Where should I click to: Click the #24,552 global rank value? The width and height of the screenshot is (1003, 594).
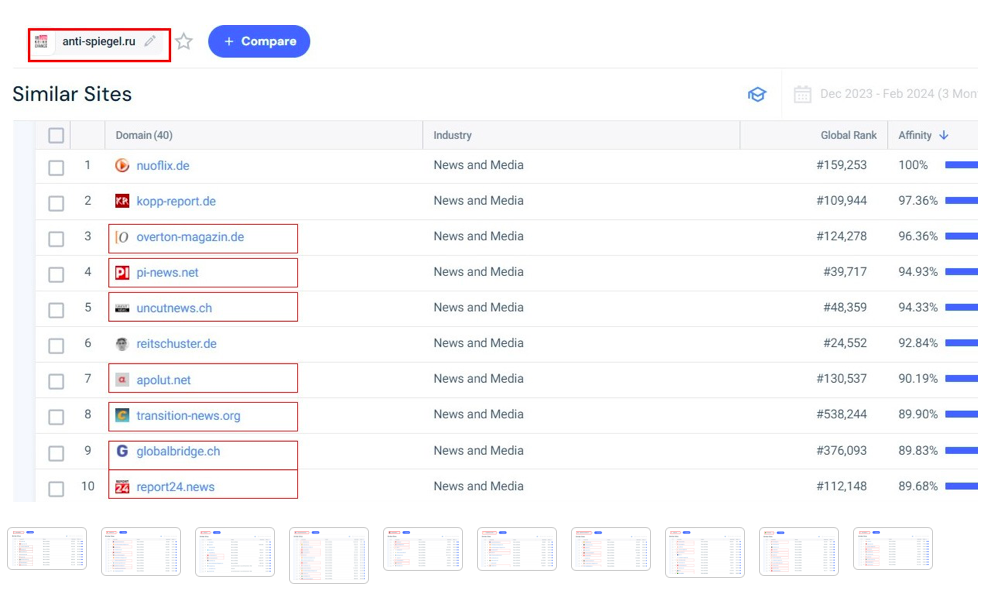[845, 343]
